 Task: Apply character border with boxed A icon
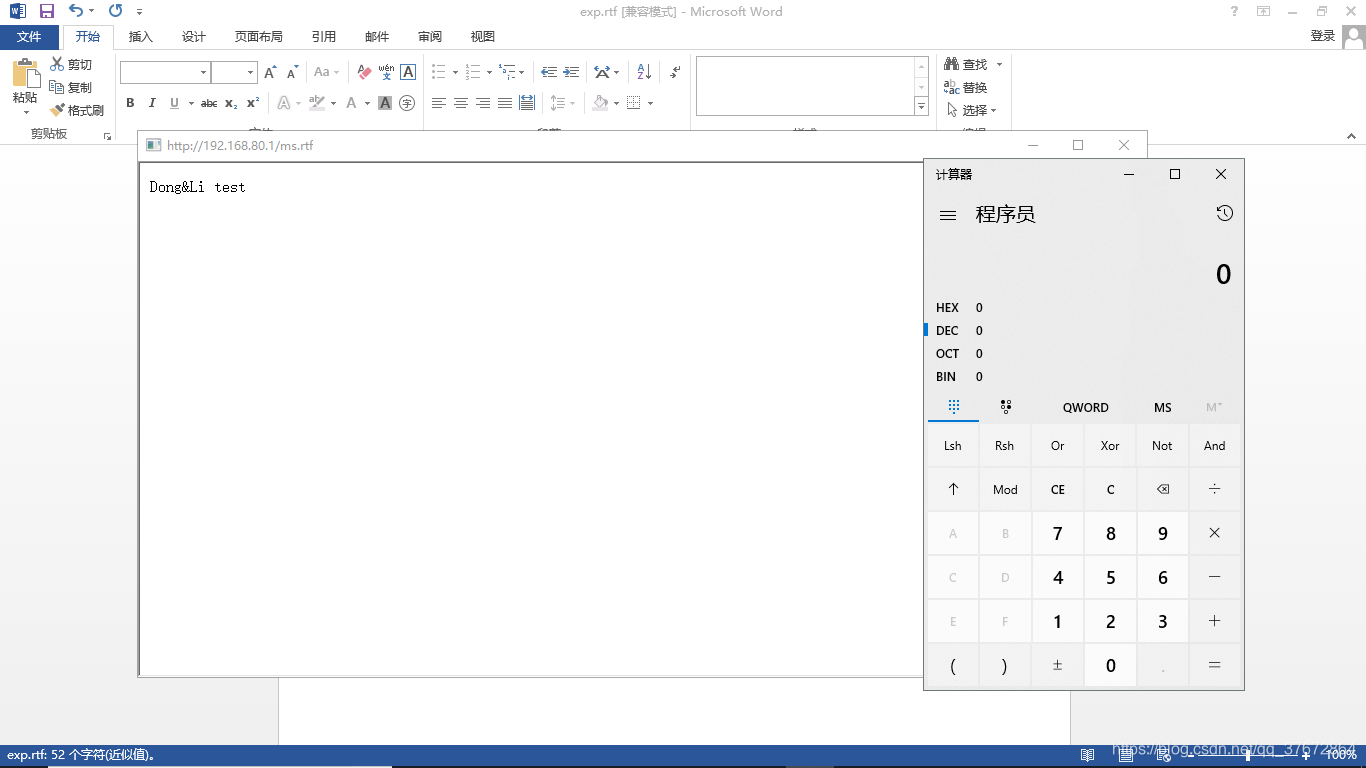(408, 72)
